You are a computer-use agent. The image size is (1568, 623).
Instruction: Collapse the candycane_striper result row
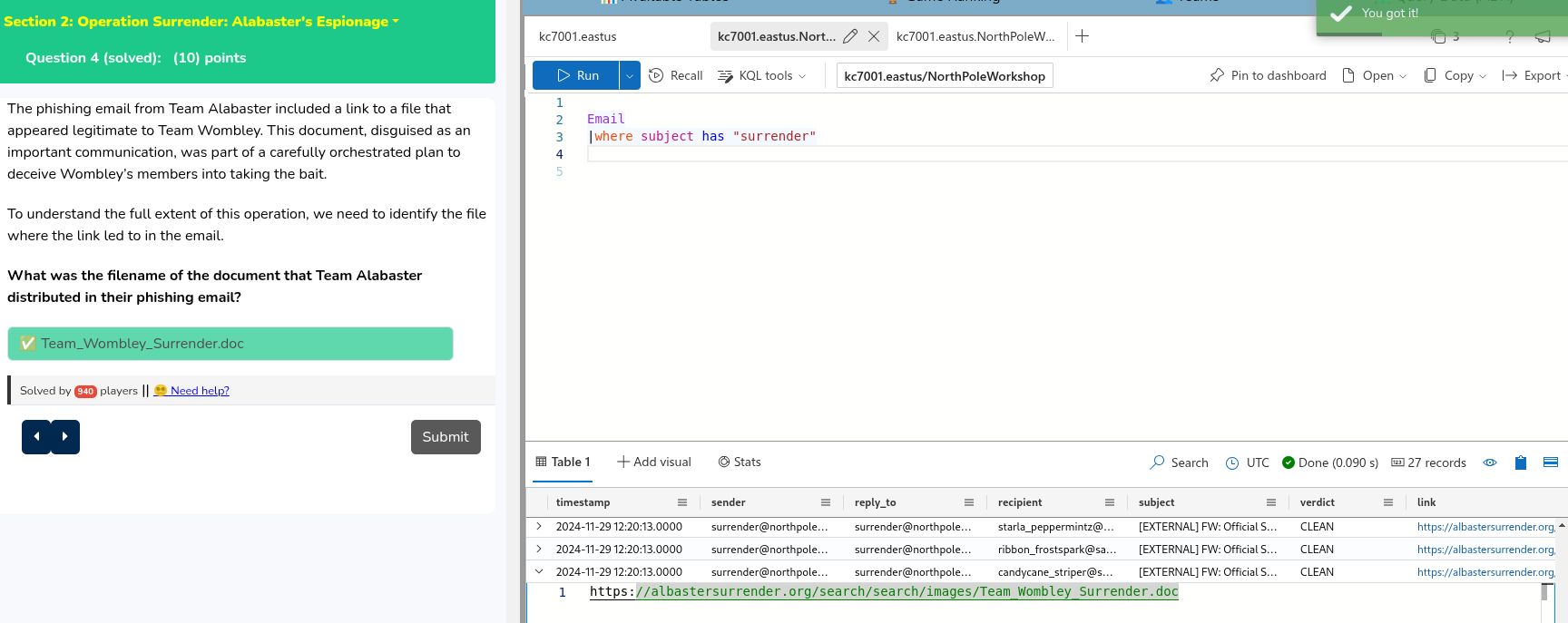tap(539, 571)
